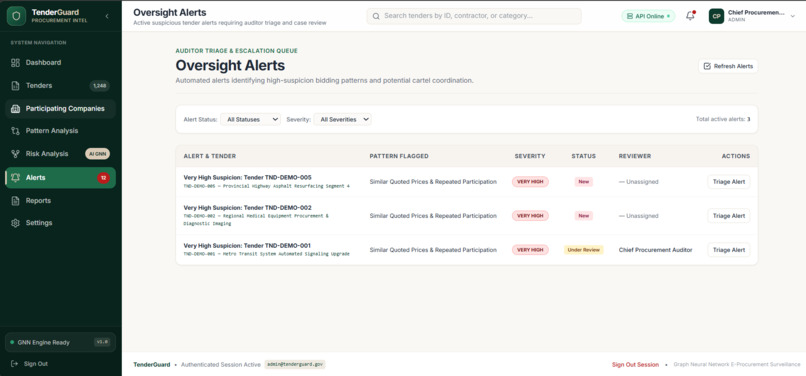Click the PATTERN FLAGGED column header
This screenshot has width=806, height=376.
point(399,156)
